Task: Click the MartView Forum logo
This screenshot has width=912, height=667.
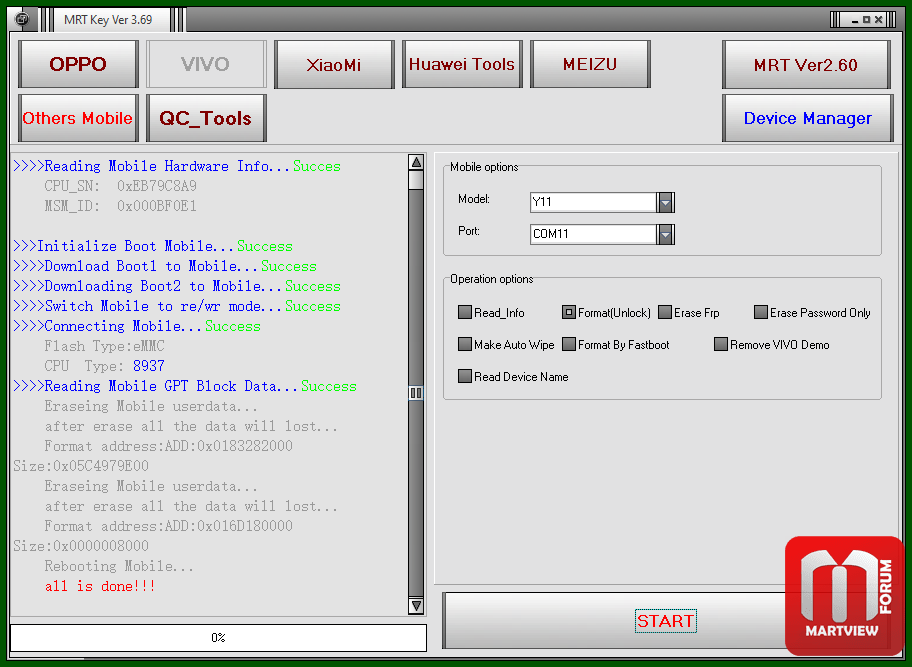Action: click(846, 596)
